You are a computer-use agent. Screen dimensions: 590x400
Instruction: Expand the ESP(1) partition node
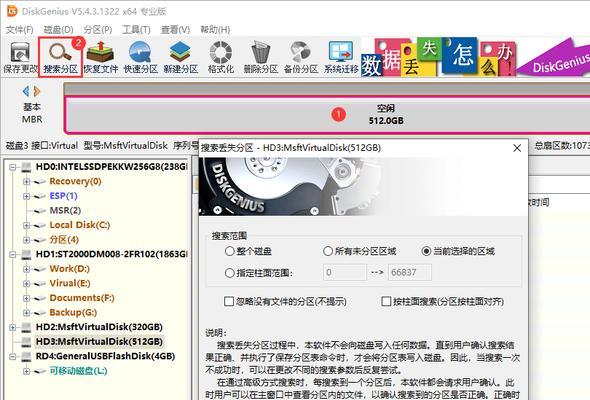pyautogui.click(x=26, y=196)
